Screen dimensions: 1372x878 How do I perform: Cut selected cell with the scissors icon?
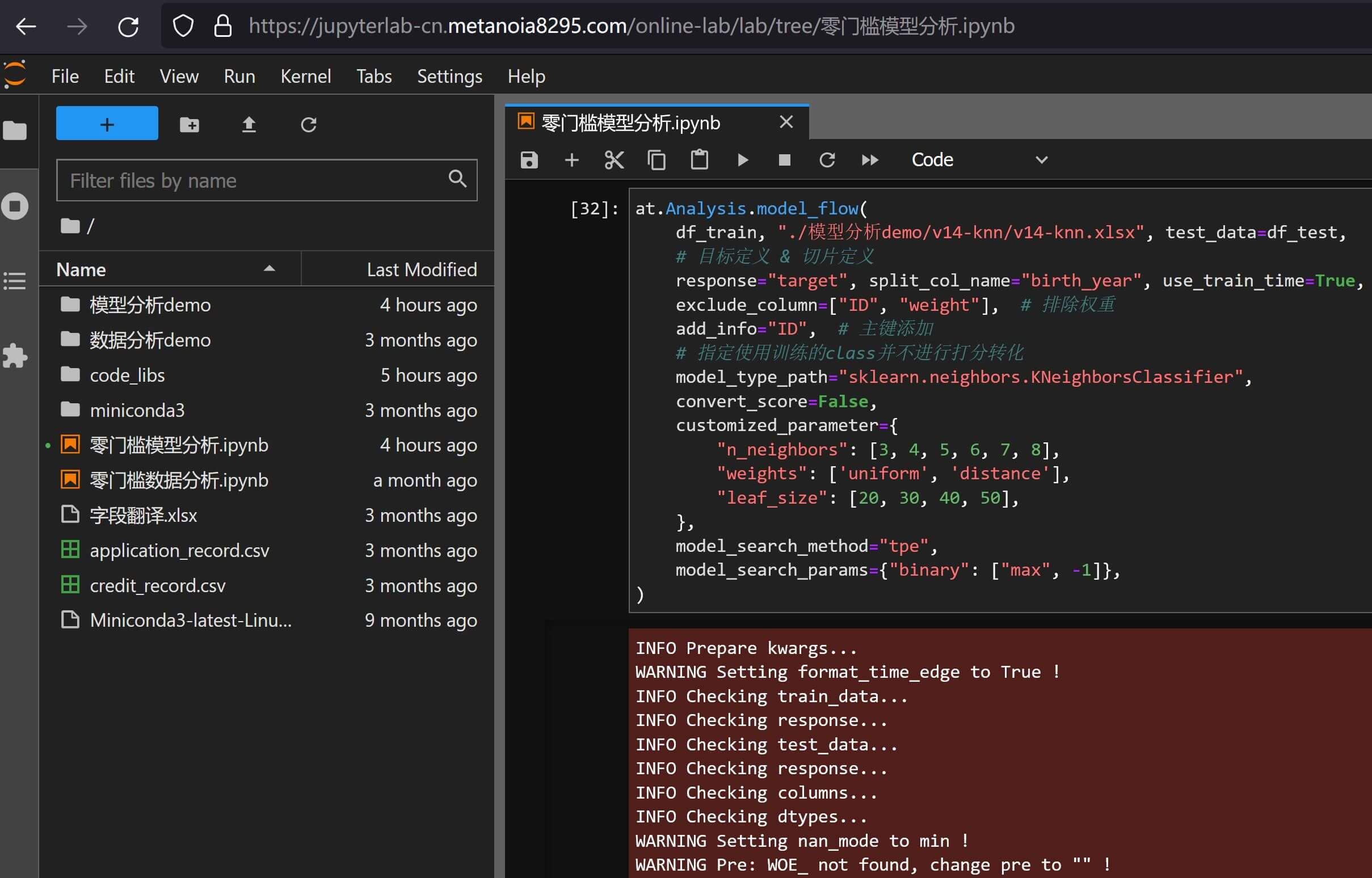pos(614,160)
